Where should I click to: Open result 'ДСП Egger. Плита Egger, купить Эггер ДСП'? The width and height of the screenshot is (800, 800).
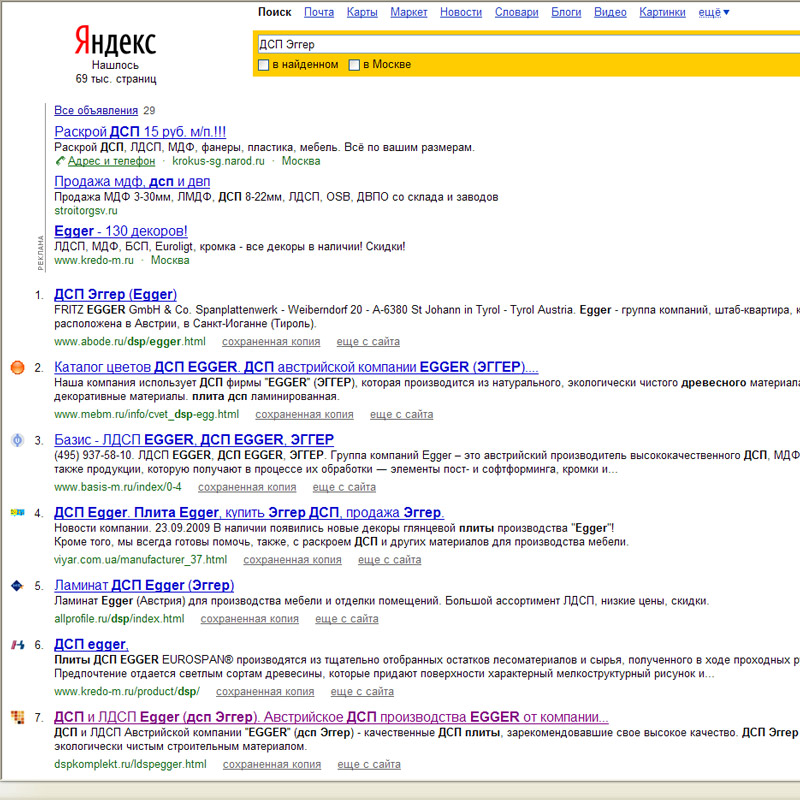[x=249, y=513]
